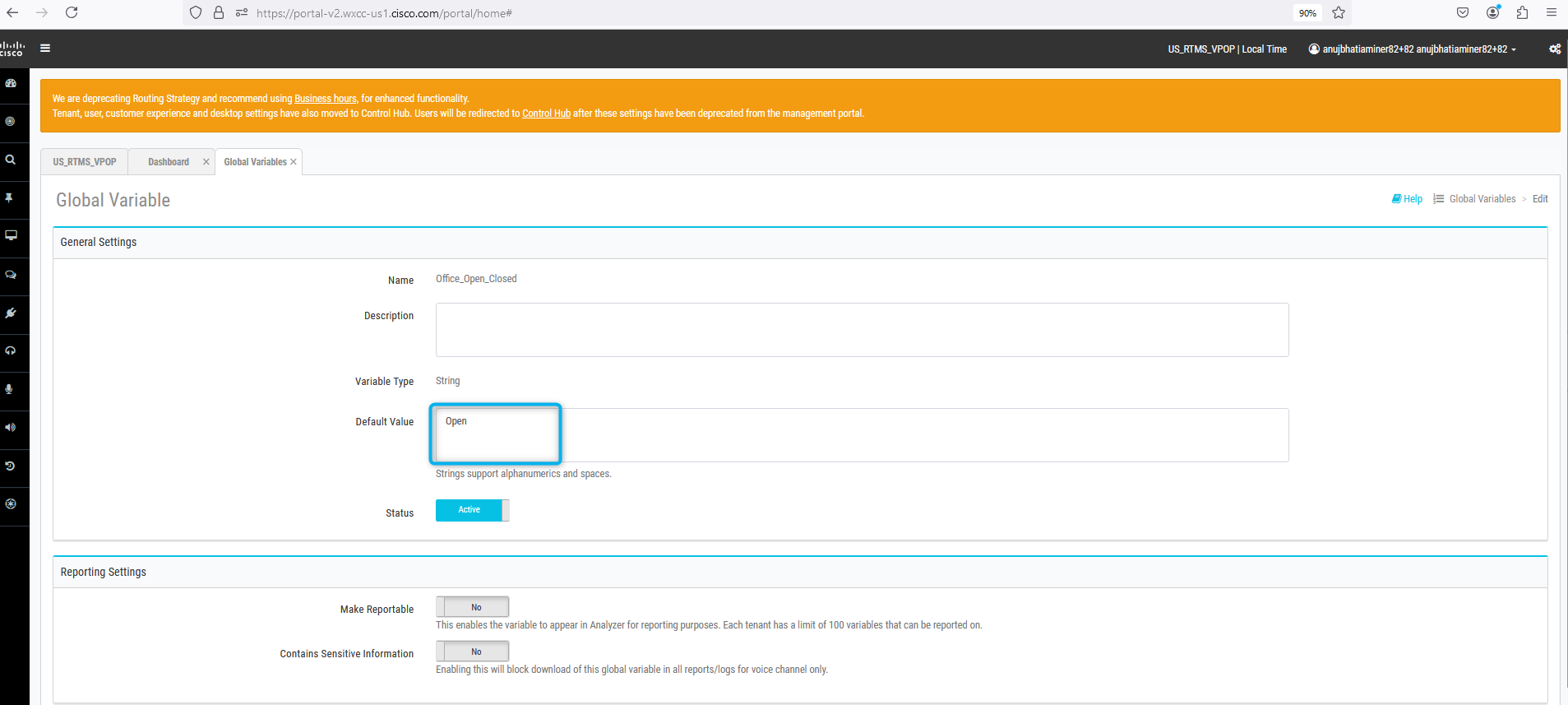
Task: Switch to the Dashboard tab
Action: [169, 162]
